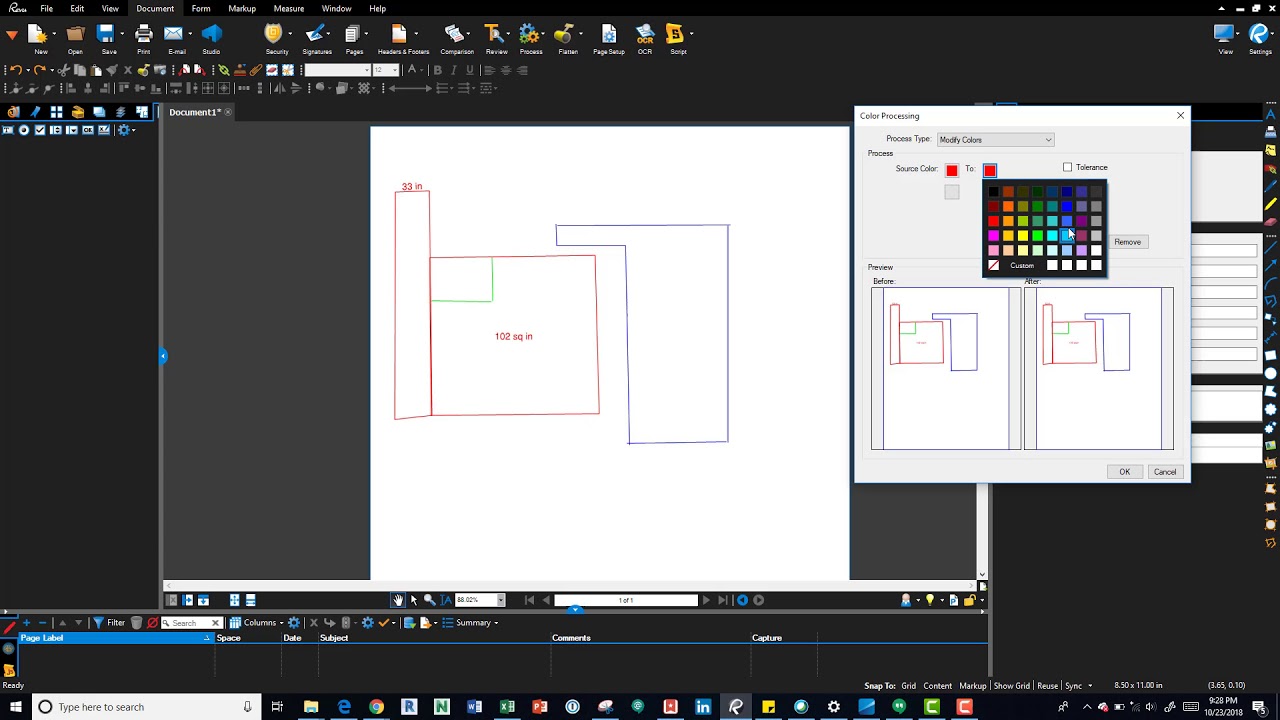
Task: Expand the Process Type dropdown
Action: [995, 140]
